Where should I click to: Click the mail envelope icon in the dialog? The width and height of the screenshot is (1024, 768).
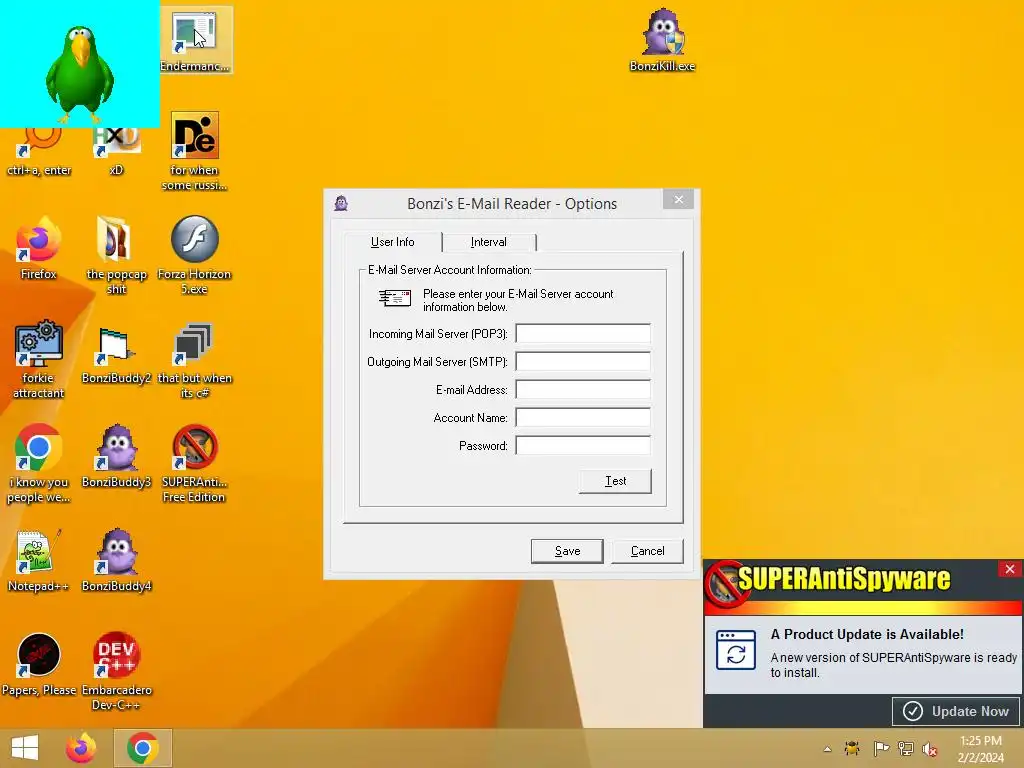[x=395, y=298]
